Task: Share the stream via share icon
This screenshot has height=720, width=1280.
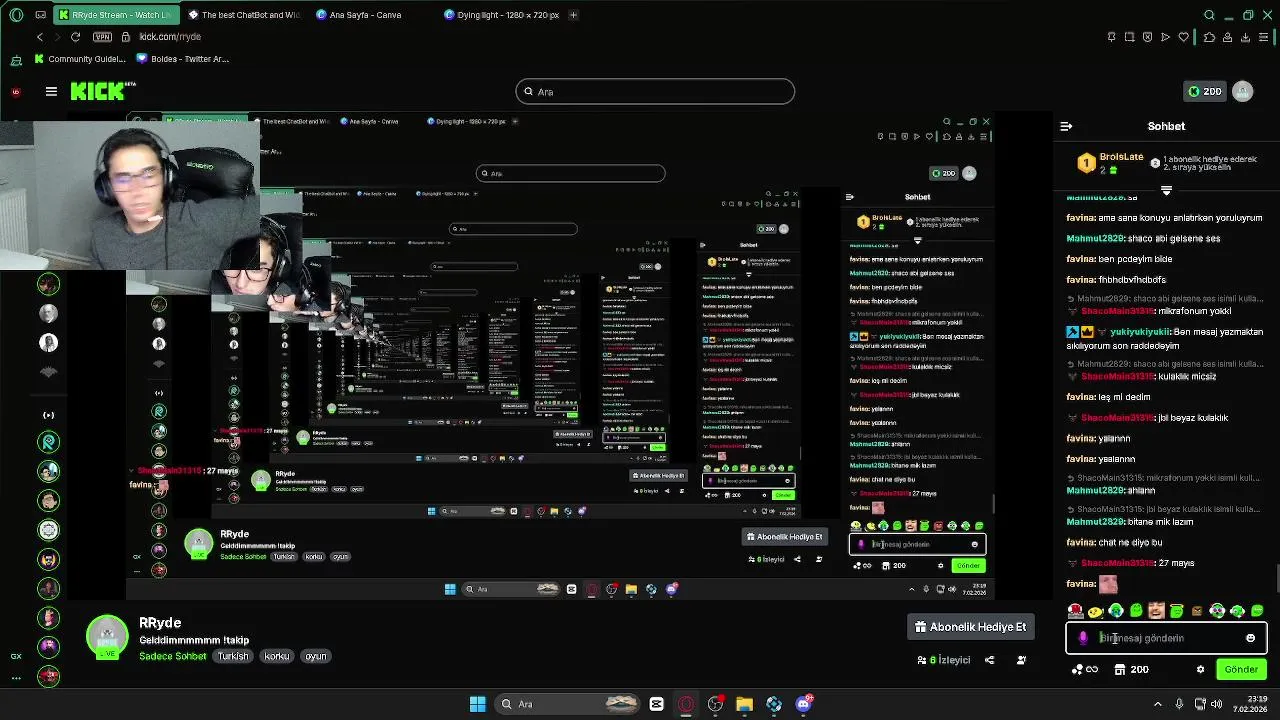Action: 989,660
